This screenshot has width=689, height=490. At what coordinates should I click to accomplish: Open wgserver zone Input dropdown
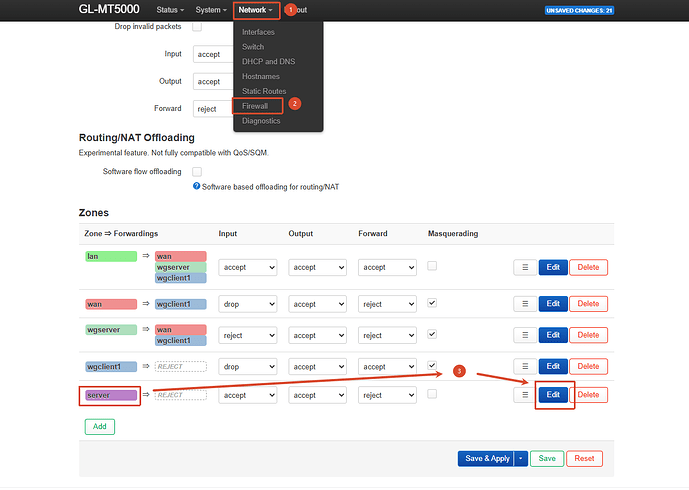coord(248,335)
